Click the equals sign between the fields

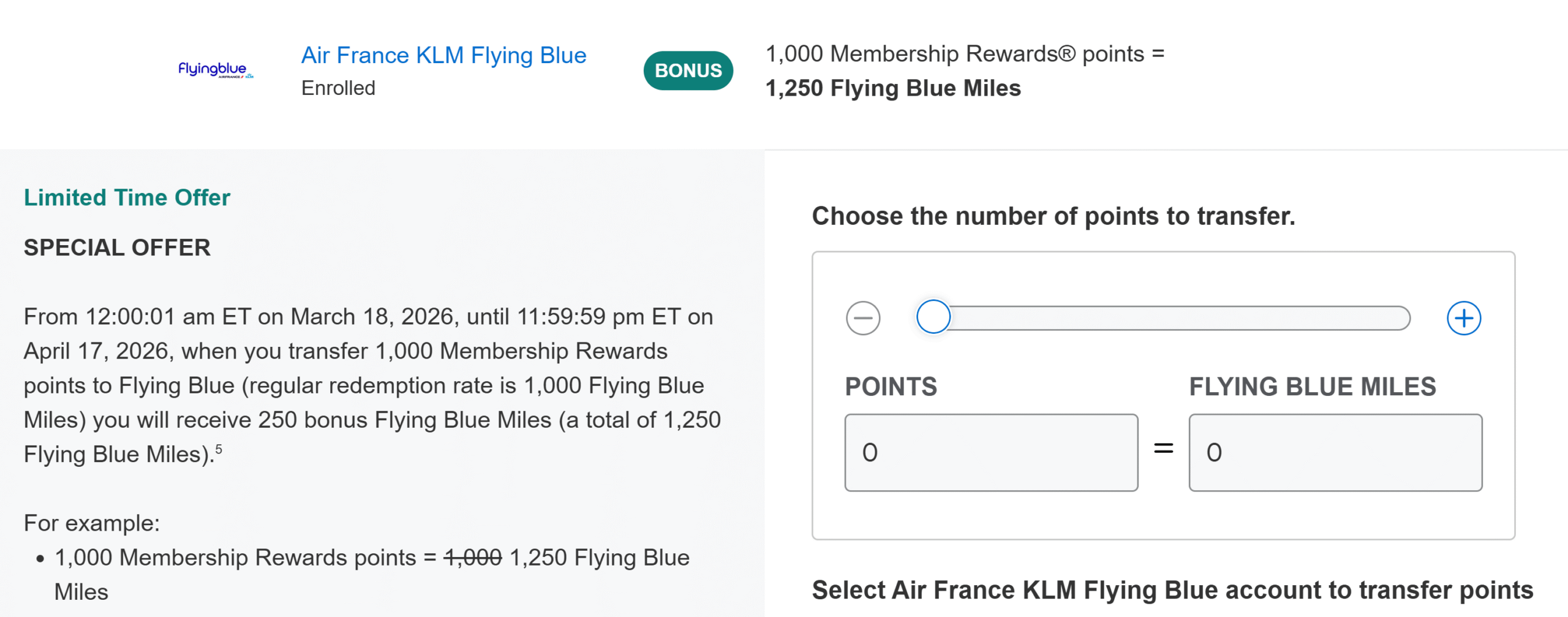pyautogui.click(x=1163, y=449)
